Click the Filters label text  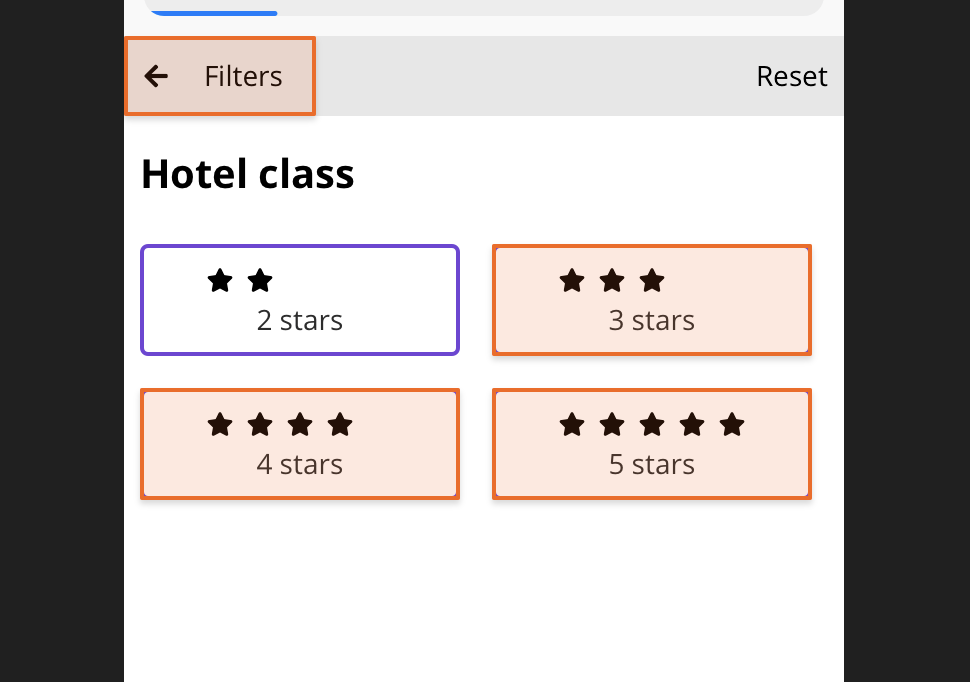(x=243, y=76)
